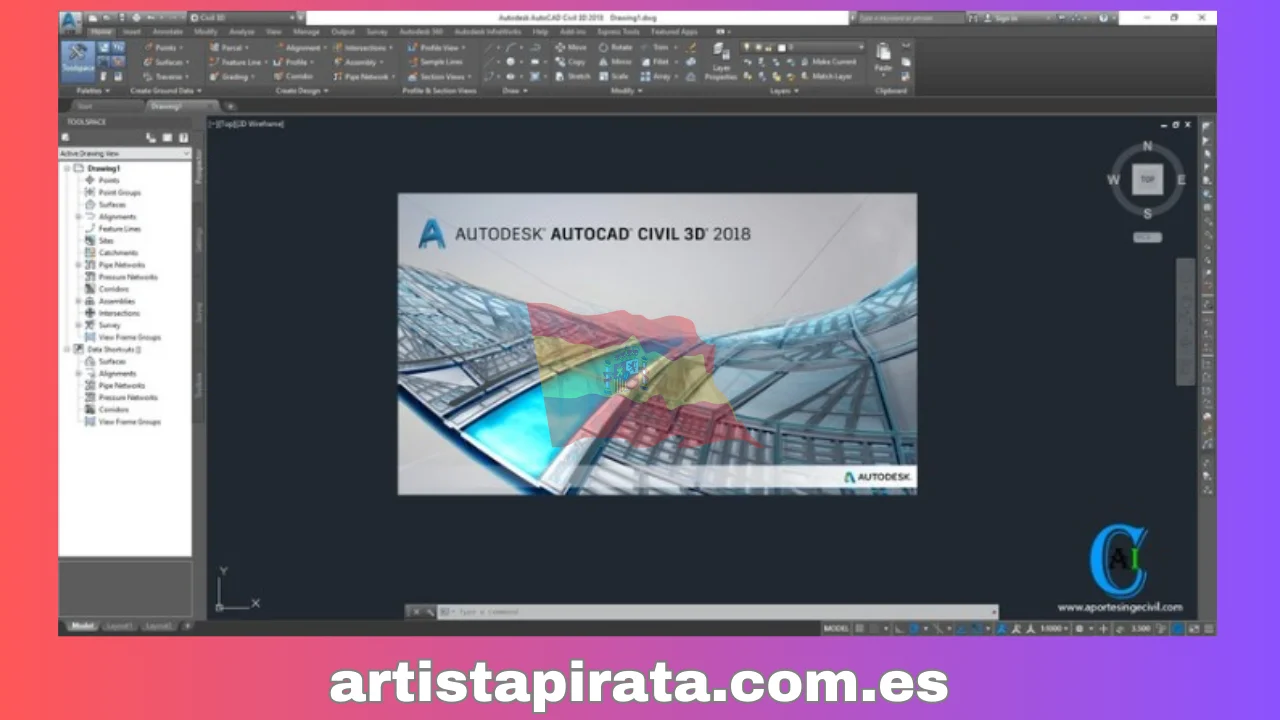Open the Parcel creation tool
Image resolution: width=1280 pixels, height=720 pixels.
tap(231, 48)
